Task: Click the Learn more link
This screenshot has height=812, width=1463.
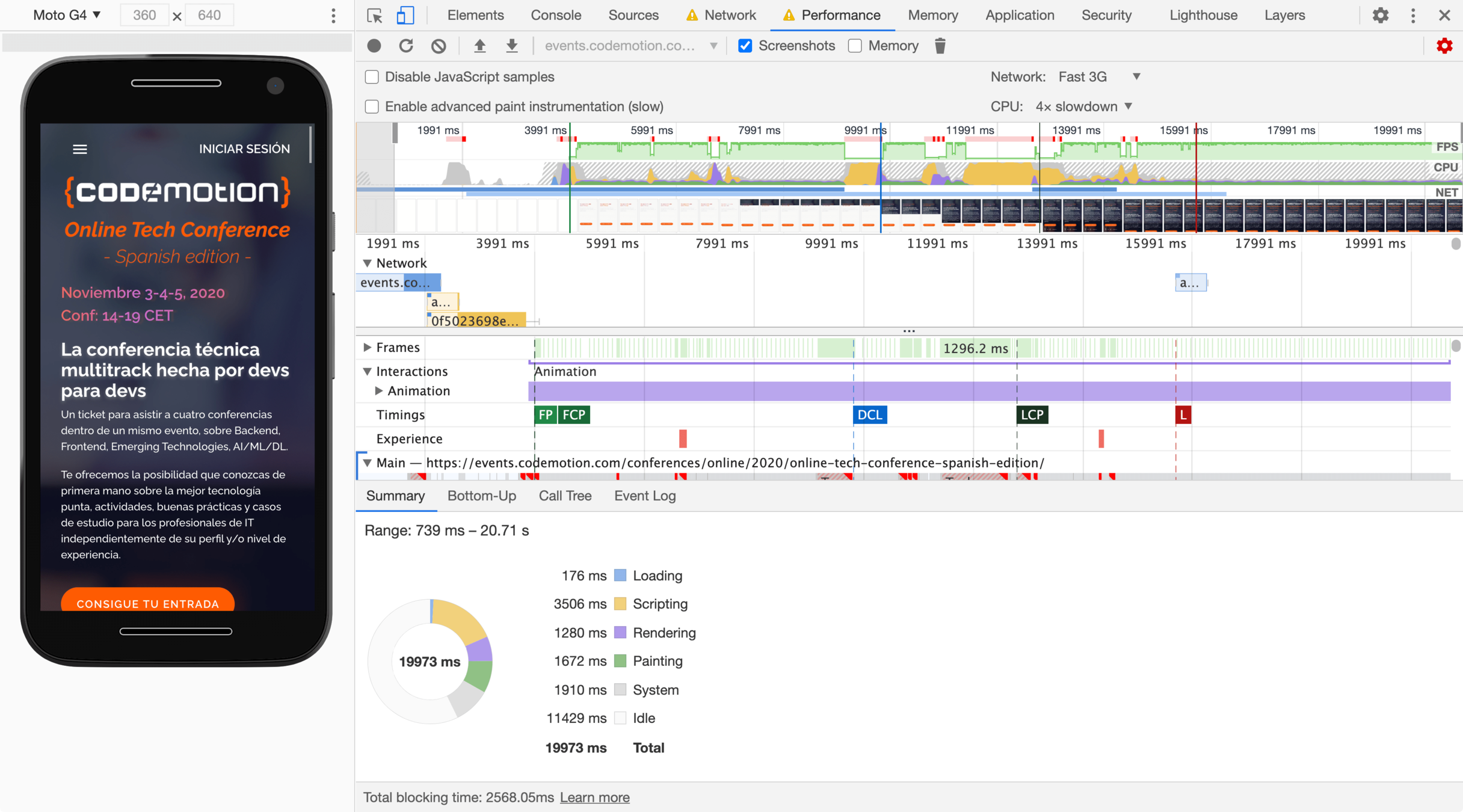Action: [594, 798]
